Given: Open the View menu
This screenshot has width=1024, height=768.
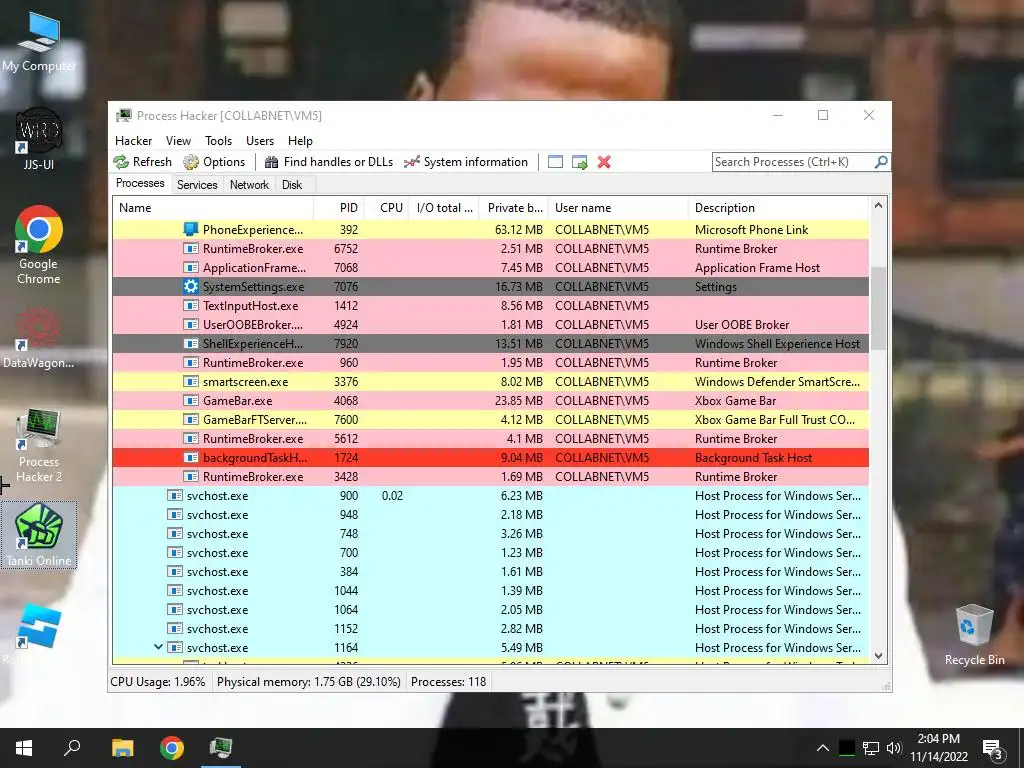Looking at the screenshot, I should [178, 140].
